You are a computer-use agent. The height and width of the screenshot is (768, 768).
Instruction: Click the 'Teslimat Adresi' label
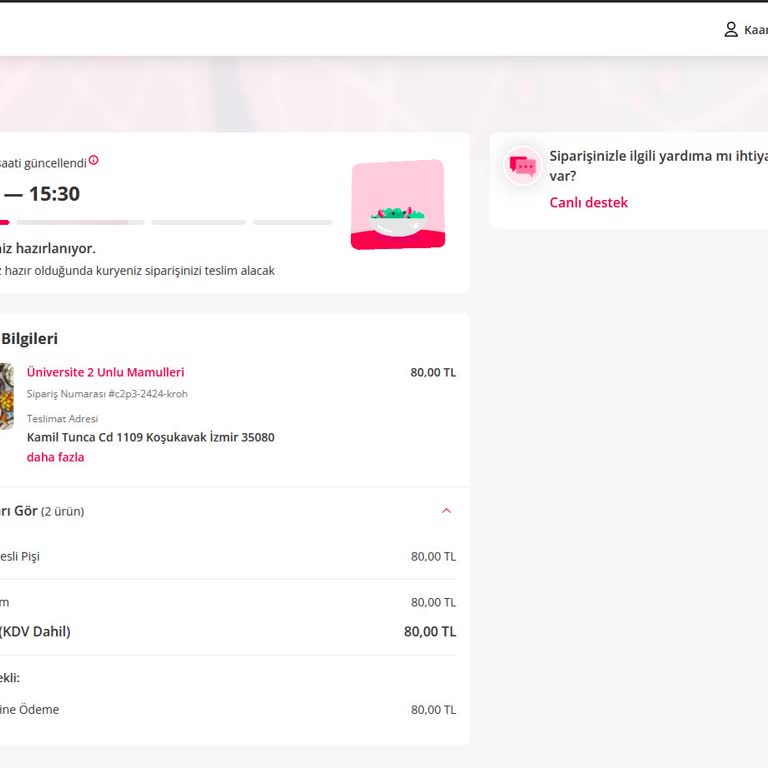[62, 419]
